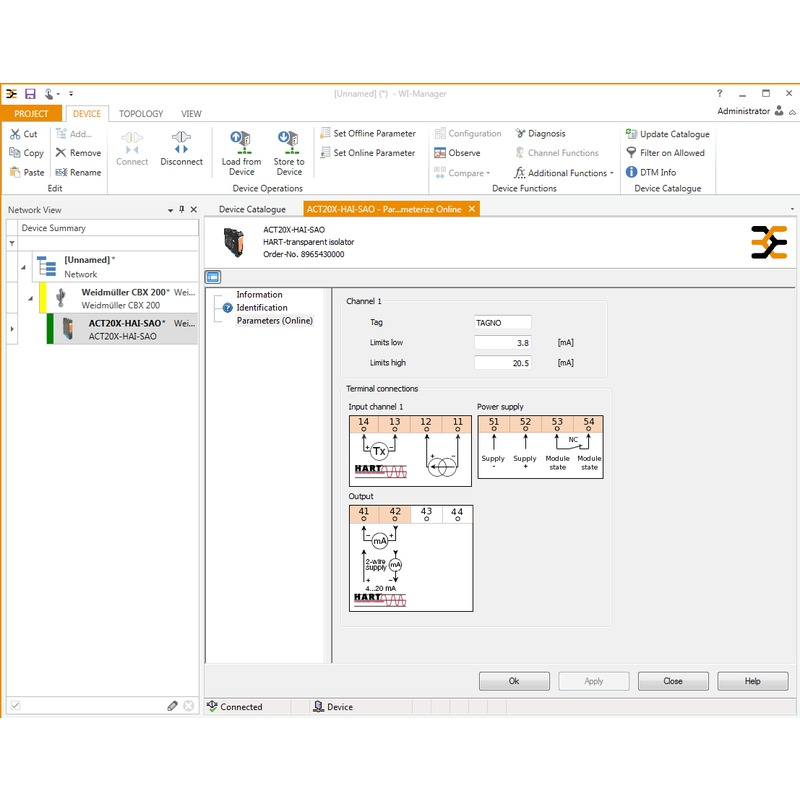The image size is (800, 800).
Task: Show DTM Info
Action: [x=651, y=172]
